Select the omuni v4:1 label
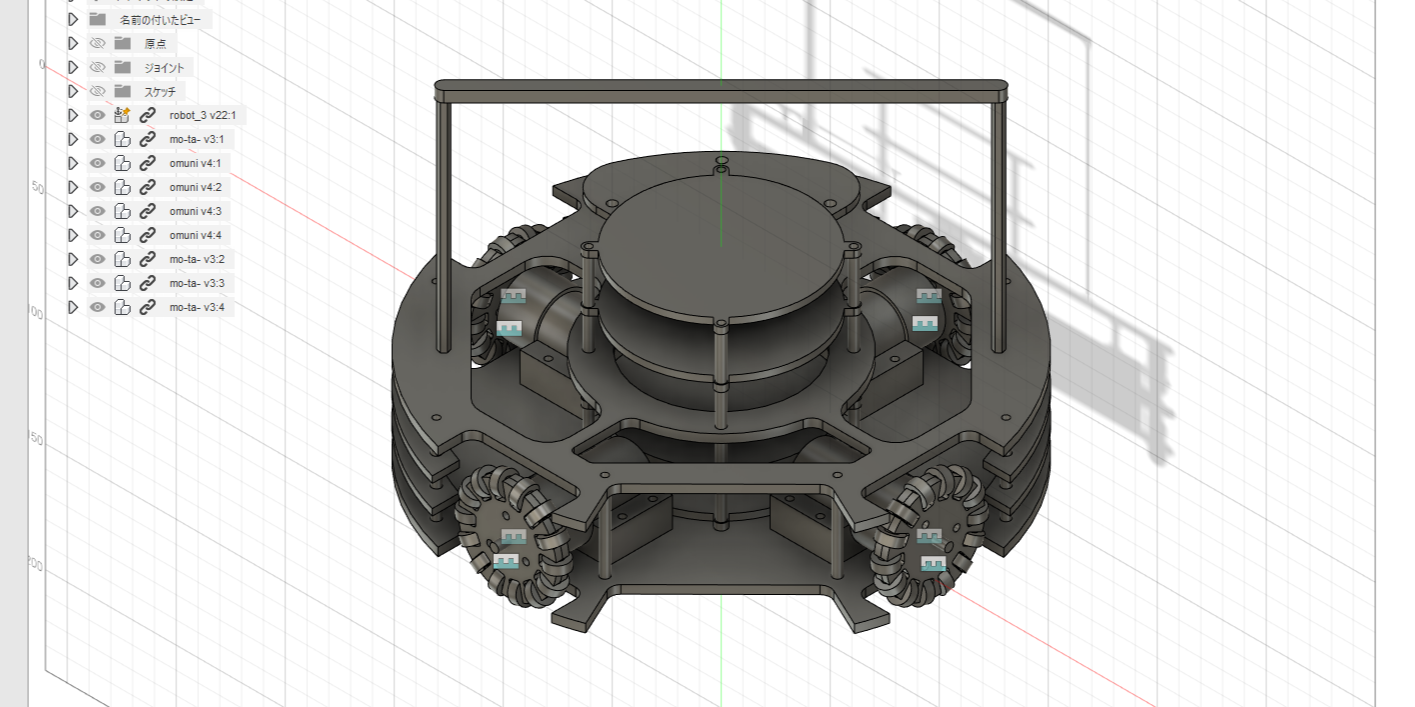 (x=196, y=163)
